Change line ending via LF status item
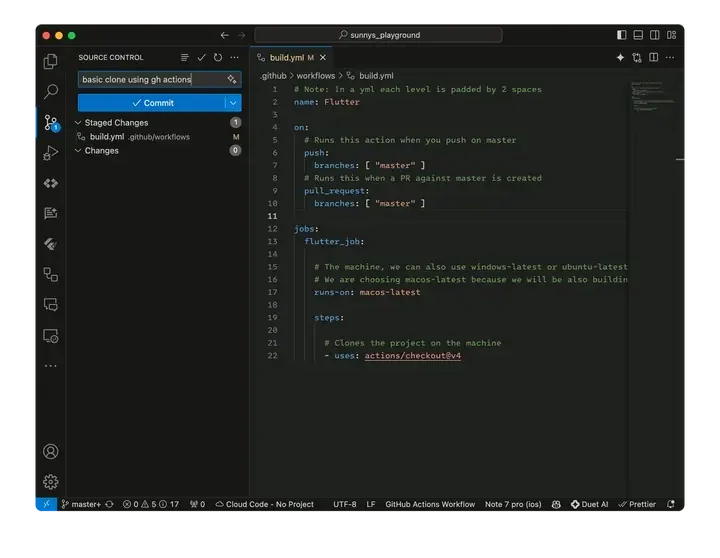The height and width of the screenshot is (558, 720). (x=371, y=504)
